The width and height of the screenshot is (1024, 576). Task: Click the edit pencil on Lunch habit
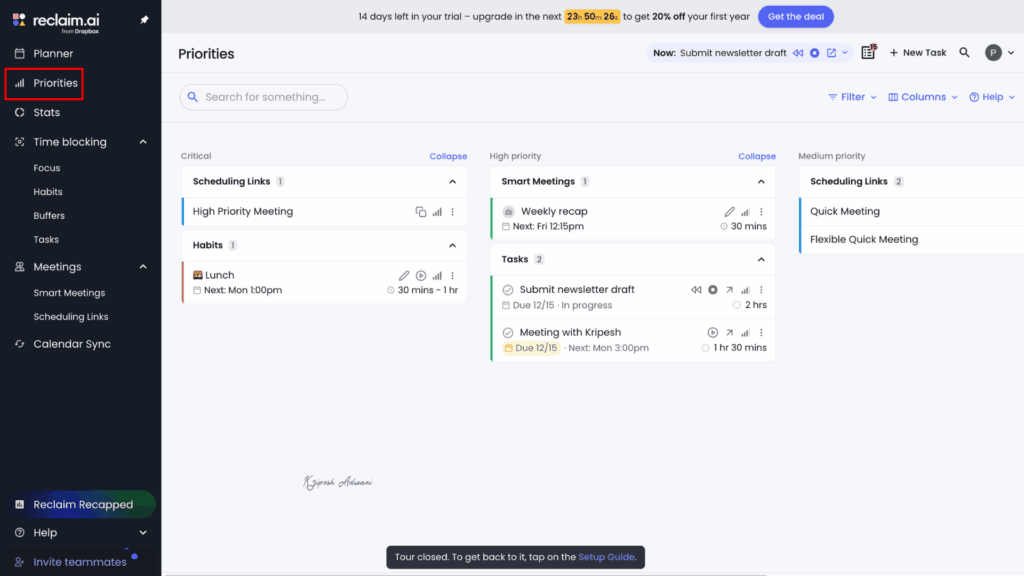click(404, 276)
